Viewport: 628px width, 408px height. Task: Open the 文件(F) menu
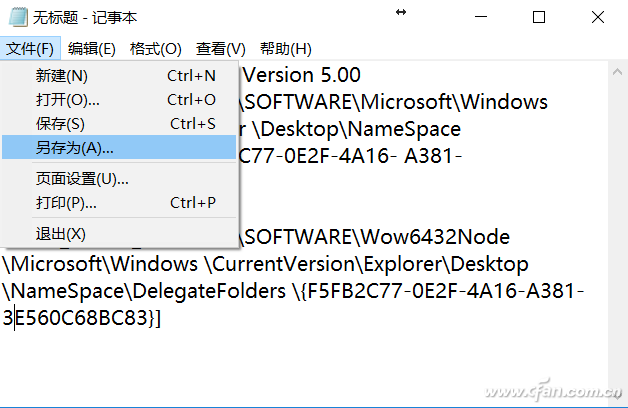[x=32, y=48]
